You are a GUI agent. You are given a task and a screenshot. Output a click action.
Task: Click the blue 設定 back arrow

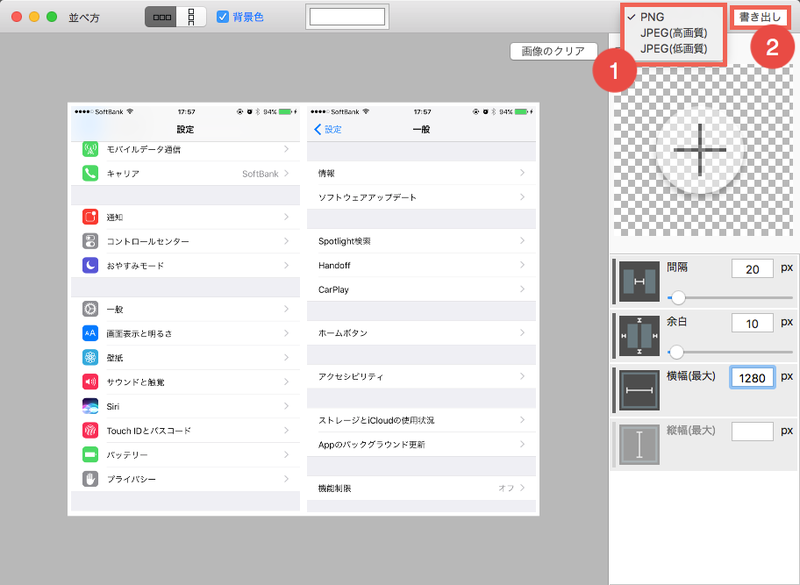pyautogui.click(x=318, y=129)
